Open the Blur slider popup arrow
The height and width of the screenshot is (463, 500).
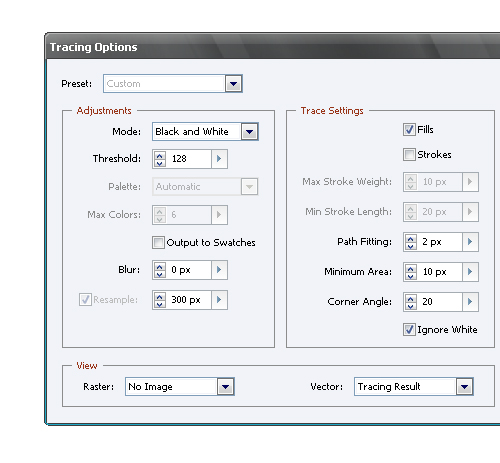(x=219, y=270)
